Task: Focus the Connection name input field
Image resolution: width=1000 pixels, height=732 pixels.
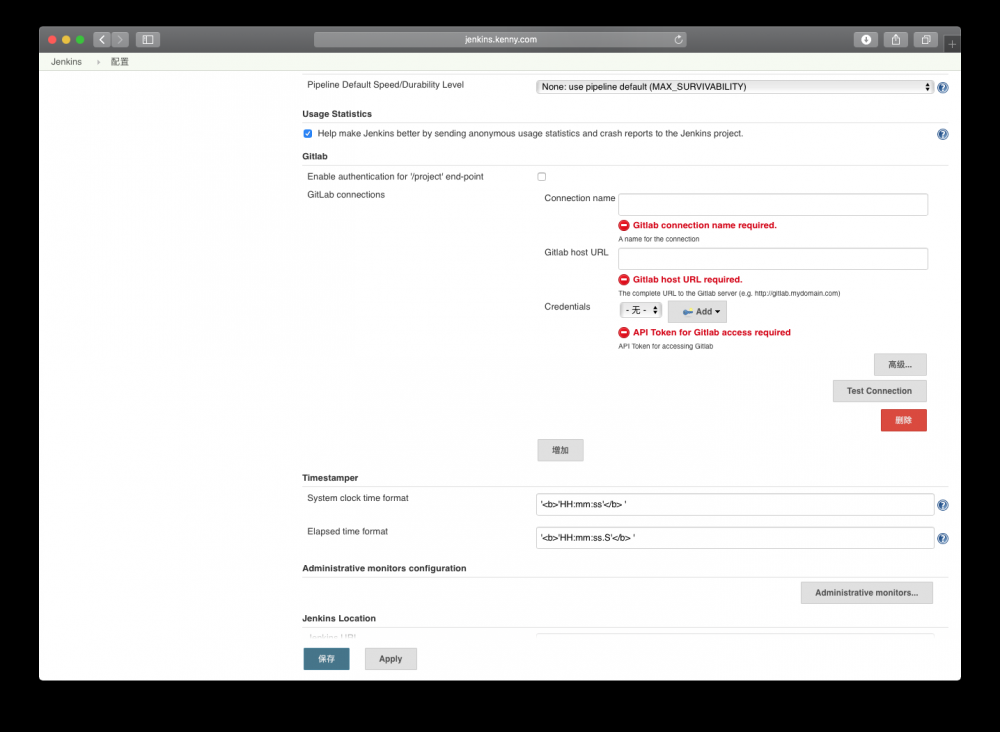Action: 773,205
